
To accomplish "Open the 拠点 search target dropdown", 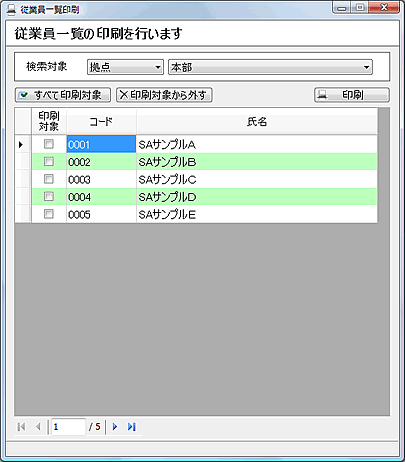I will point(125,67).
